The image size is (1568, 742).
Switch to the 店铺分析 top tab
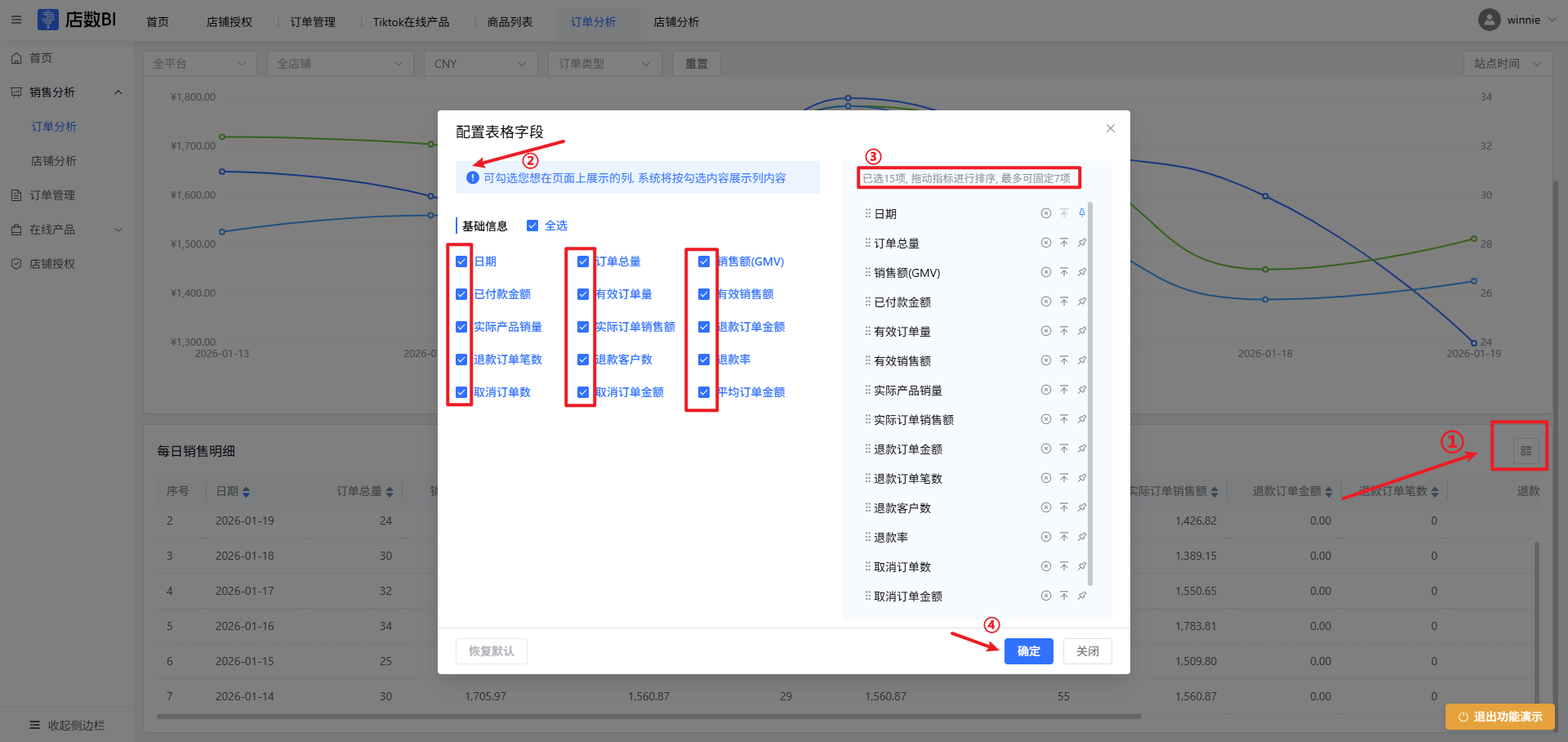point(675,22)
